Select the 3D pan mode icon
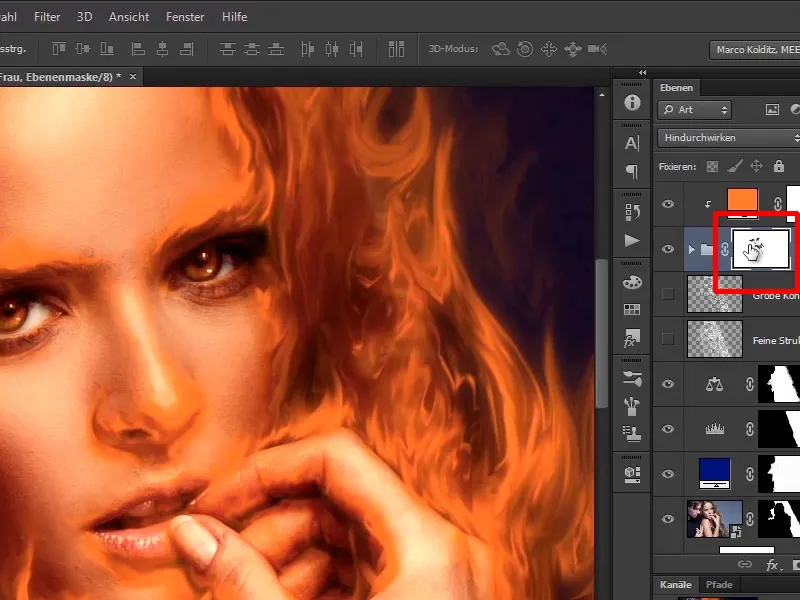Image resolution: width=800 pixels, height=600 pixels. click(549, 49)
